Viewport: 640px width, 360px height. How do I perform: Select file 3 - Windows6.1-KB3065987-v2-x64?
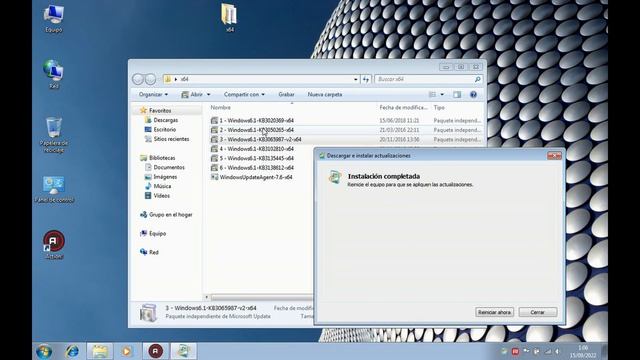click(x=256, y=139)
